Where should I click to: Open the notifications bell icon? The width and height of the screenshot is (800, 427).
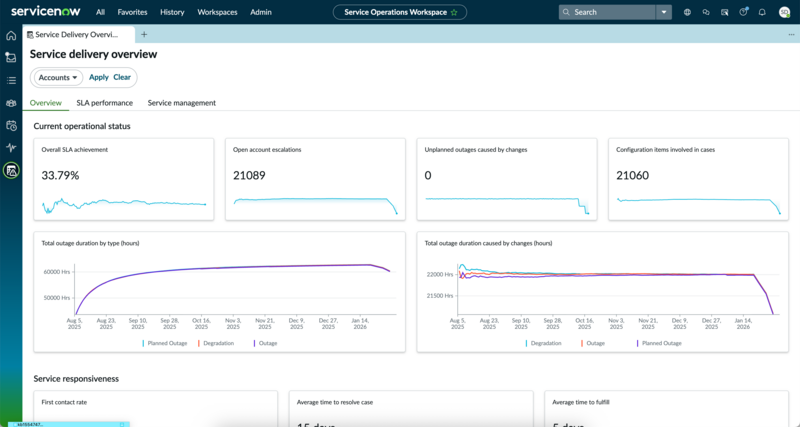(762, 12)
